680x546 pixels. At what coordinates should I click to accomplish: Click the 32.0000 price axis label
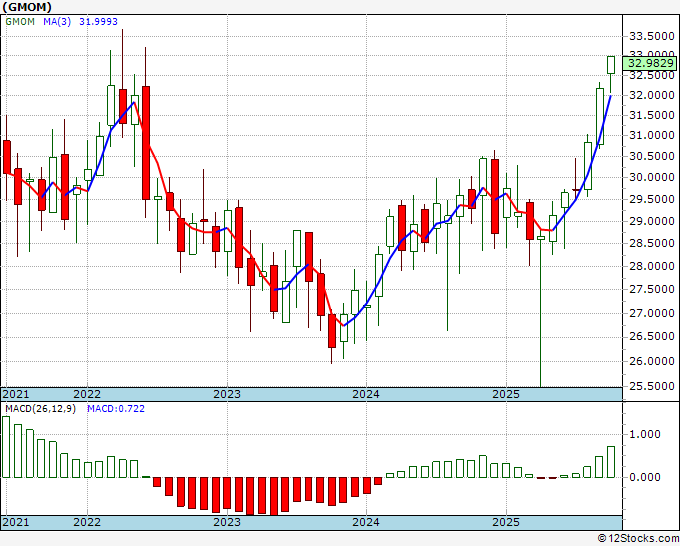[x=652, y=95]
